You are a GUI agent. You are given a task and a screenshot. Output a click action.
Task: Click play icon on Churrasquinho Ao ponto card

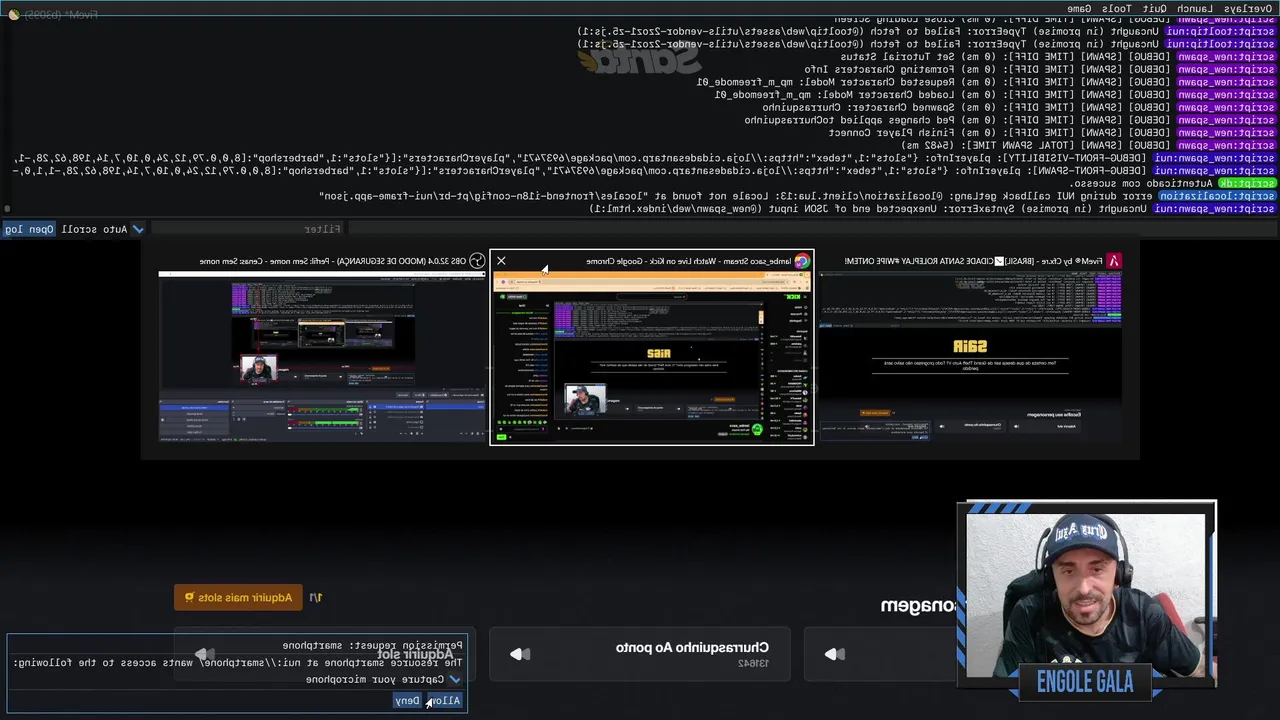pyautogui.click(x=520, y=654)
